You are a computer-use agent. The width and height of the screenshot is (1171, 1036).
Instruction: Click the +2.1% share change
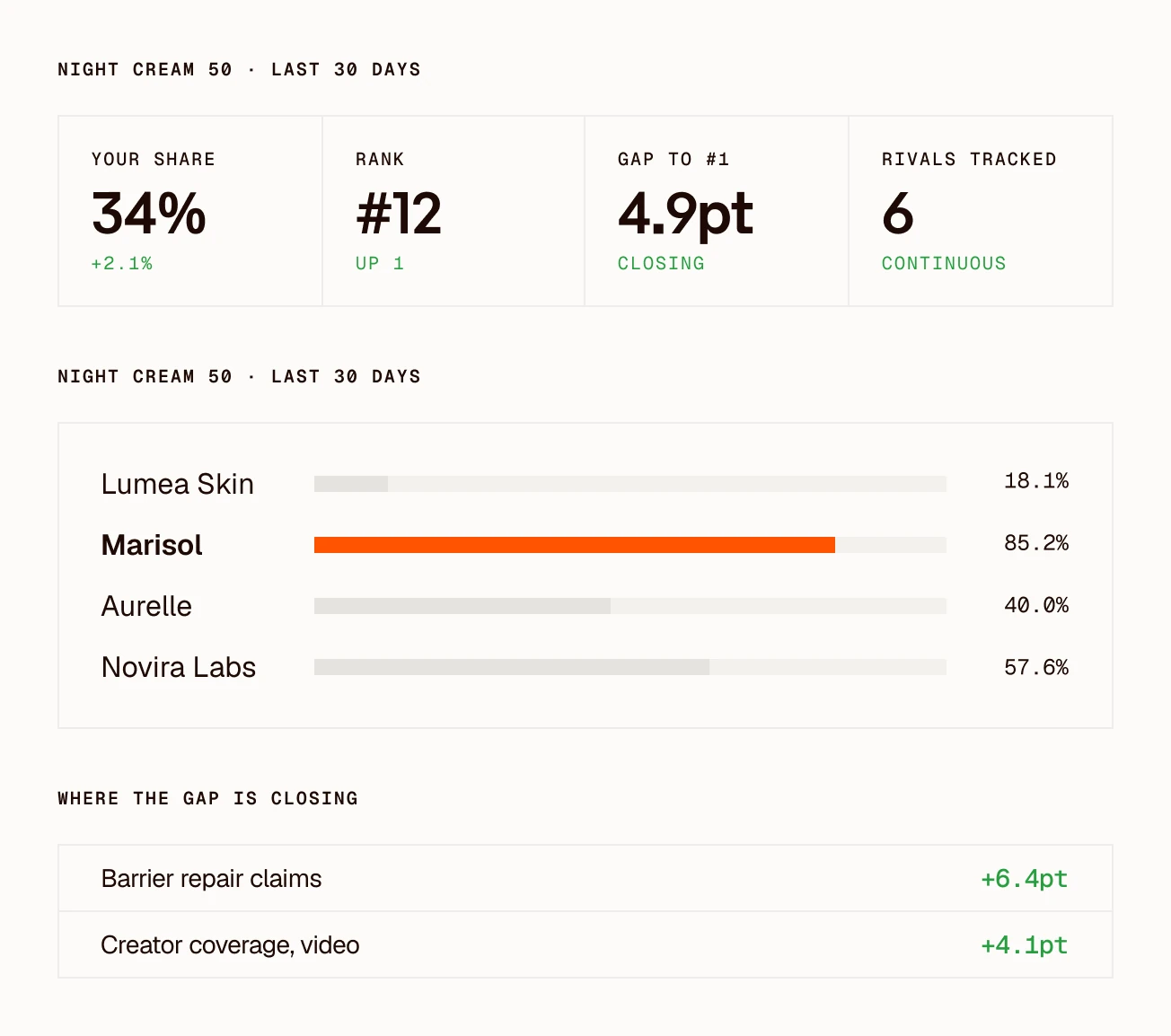pos(122,263)
